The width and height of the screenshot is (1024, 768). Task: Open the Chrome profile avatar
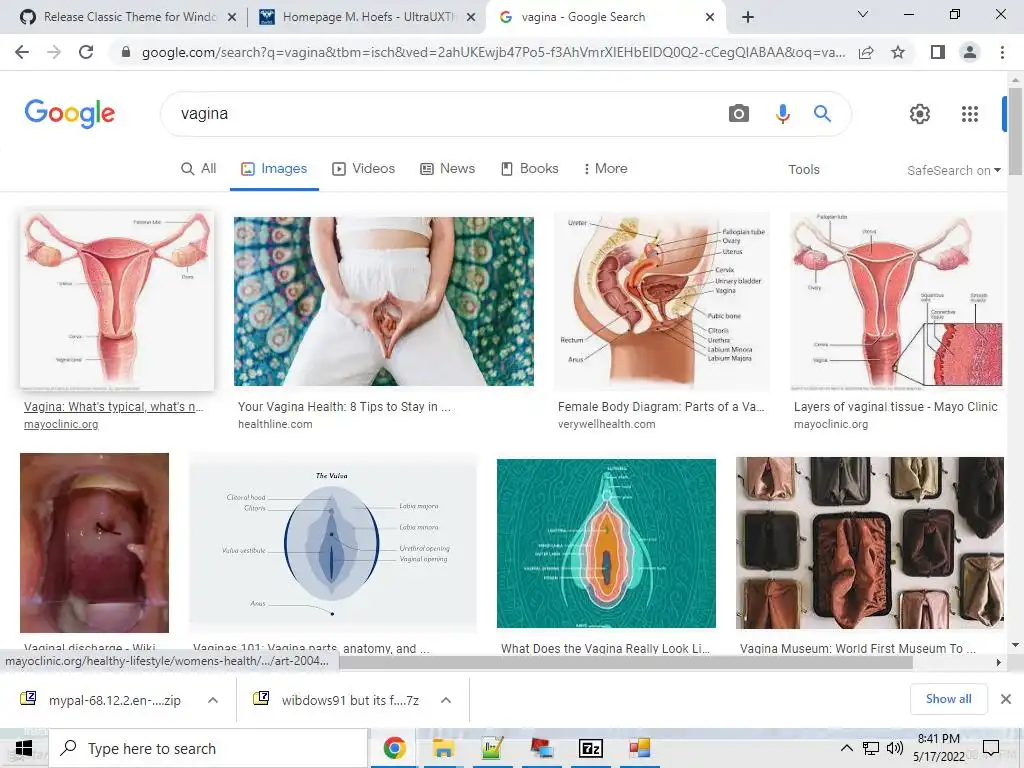point(970,52)
